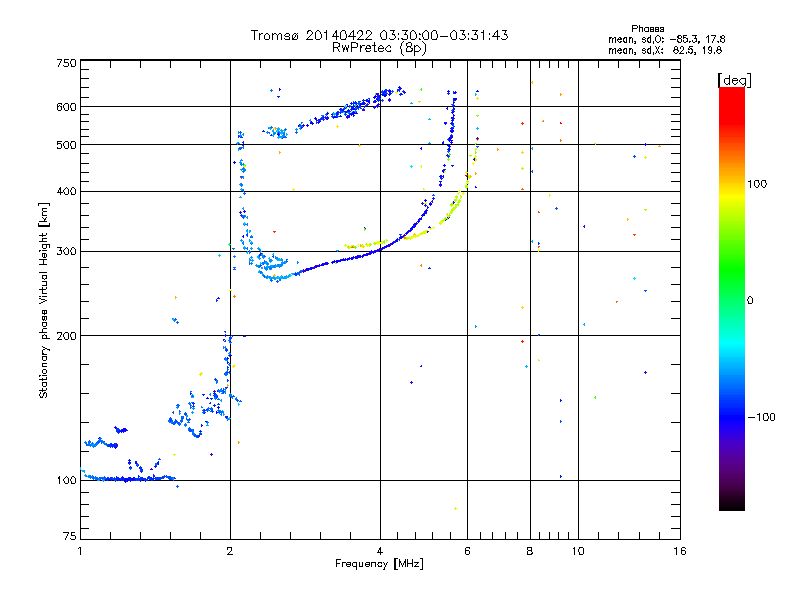This screenshot has height=600, width=800.
Task: Click the plot title 'Tromsø 20140422 03:30:00-03:31:43'
Action: [x=379, y=35]
